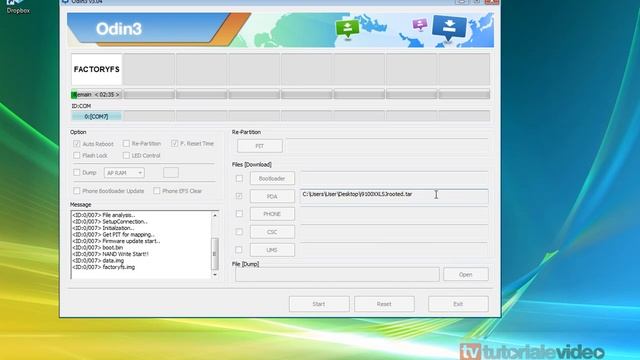640x360 pixels.
Task: Click Message log scrollbar up arrow
Action: click(x=215, y=215)
